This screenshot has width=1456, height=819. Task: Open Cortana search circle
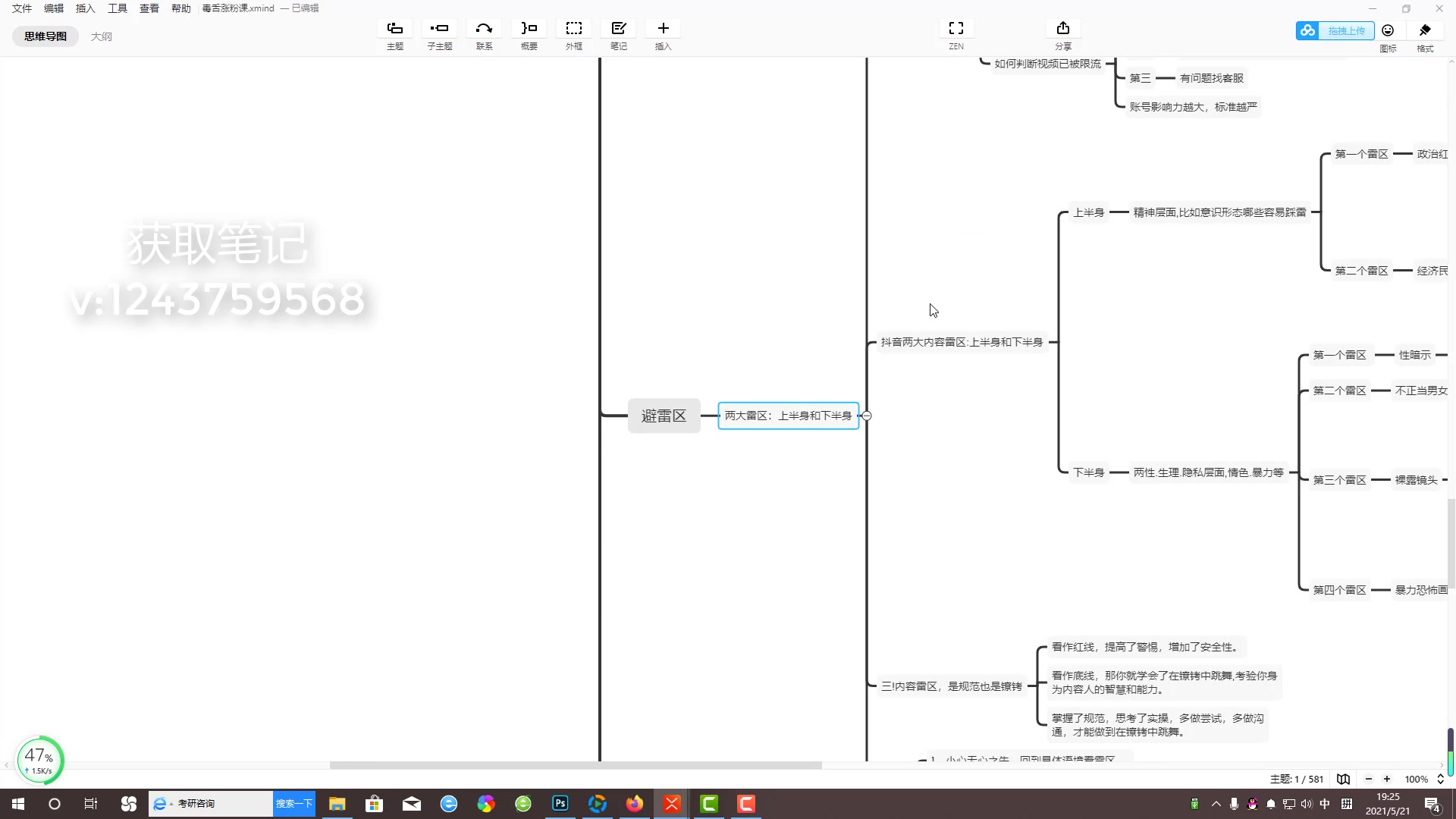(55, 804)
